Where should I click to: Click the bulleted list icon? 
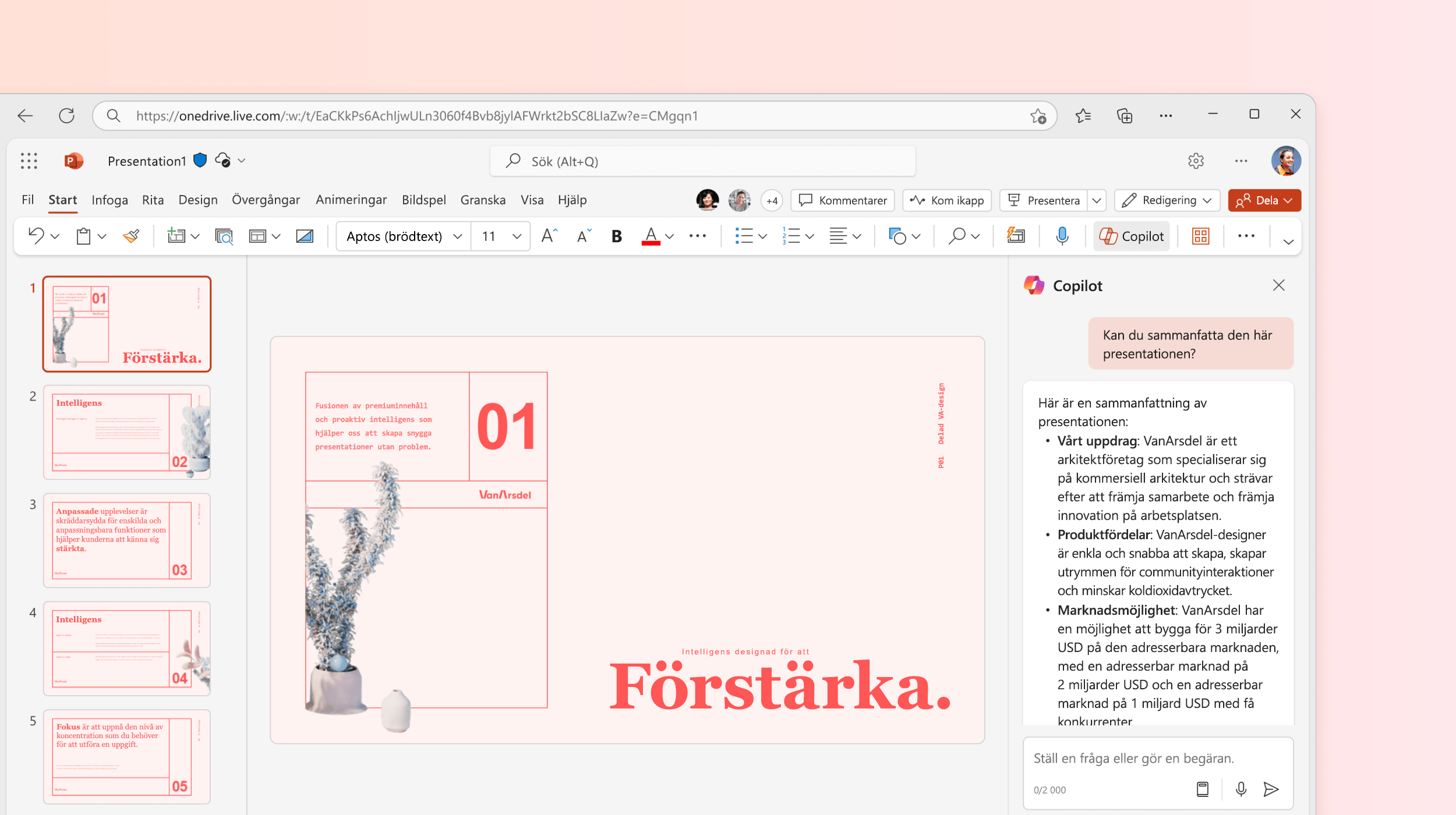[x=744, y=236]
